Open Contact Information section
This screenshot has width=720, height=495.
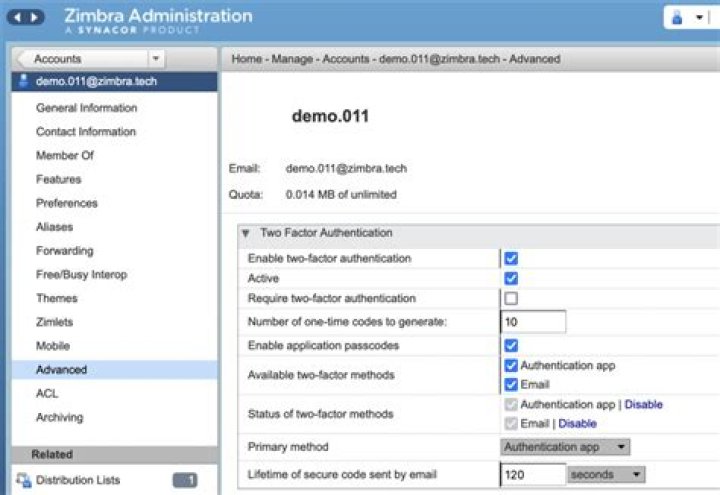[x=86, y=132]
